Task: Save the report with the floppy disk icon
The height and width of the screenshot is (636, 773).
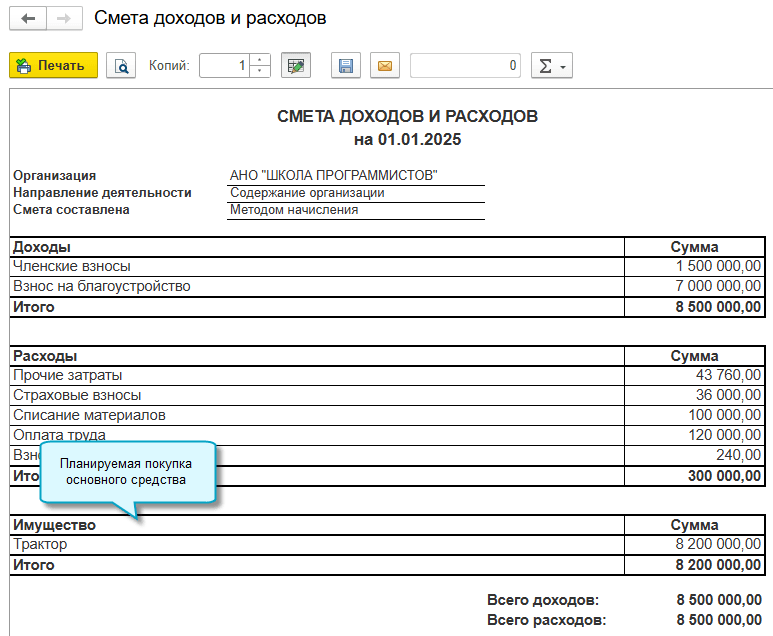Action: tap(346, 65)
